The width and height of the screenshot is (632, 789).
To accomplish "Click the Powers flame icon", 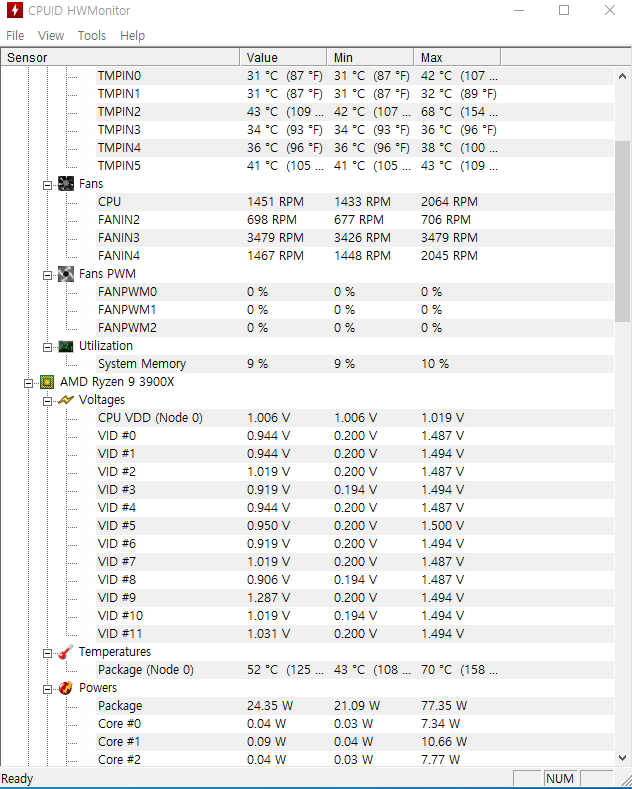I will click(66, 688).
